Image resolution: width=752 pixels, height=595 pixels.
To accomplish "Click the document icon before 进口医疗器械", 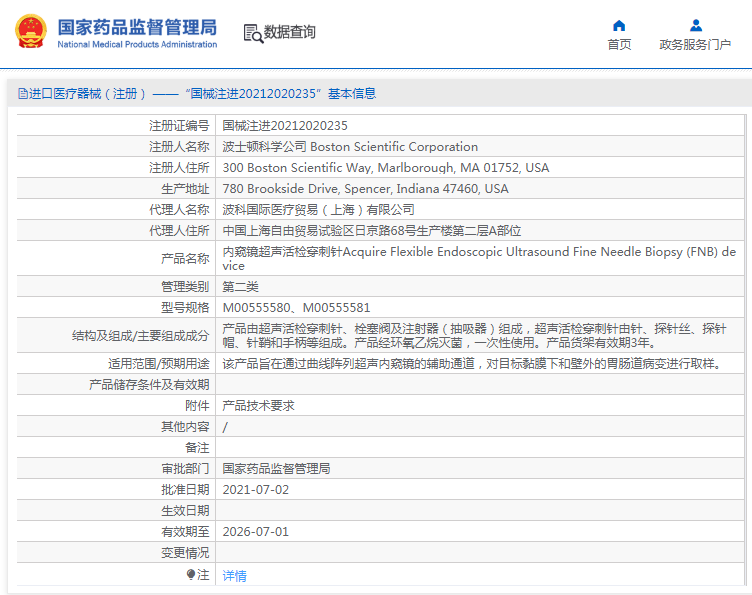I will pos(23,93).
